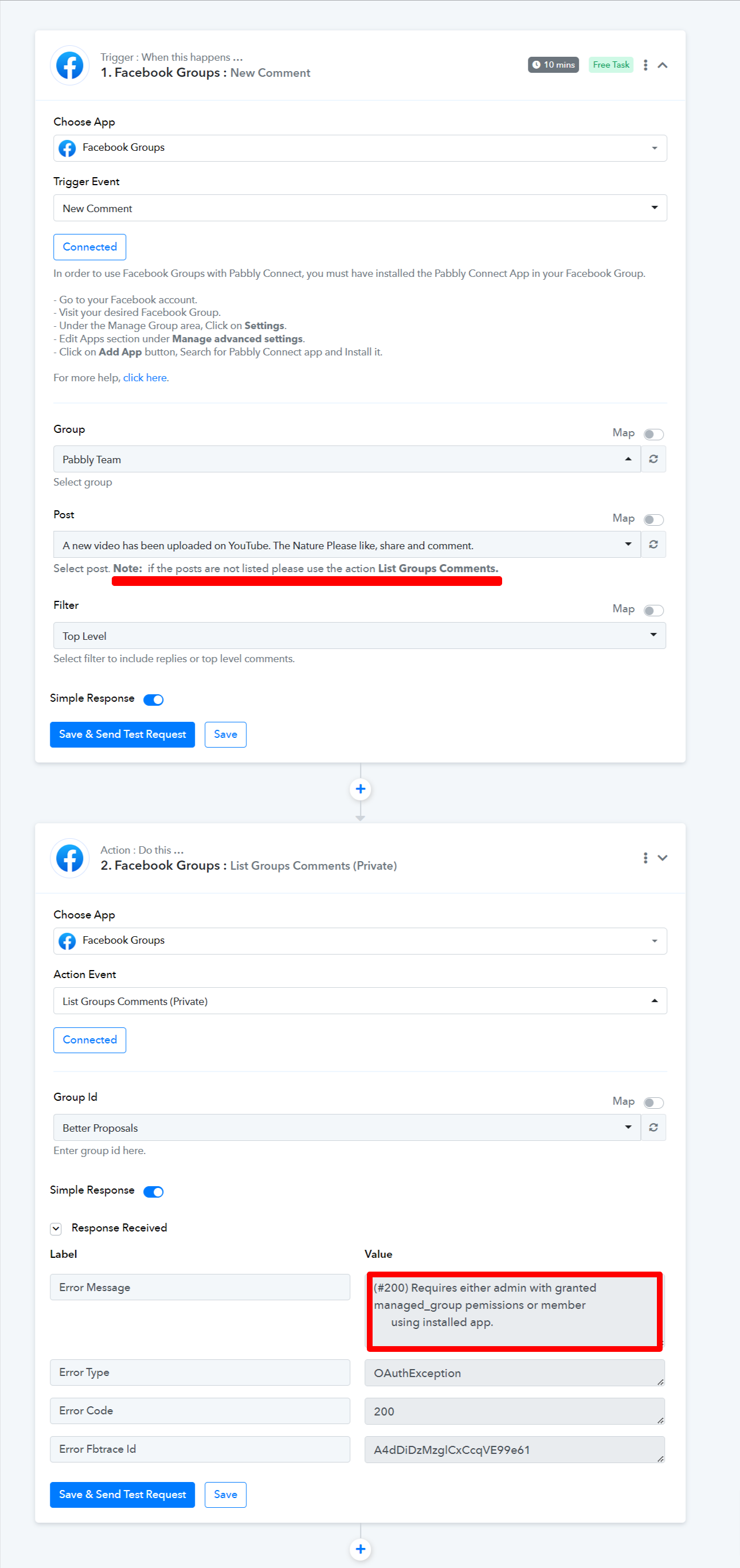740x1568 pixels.
Task: Collapse the action step using its header chevron
Action: point(663,858)
